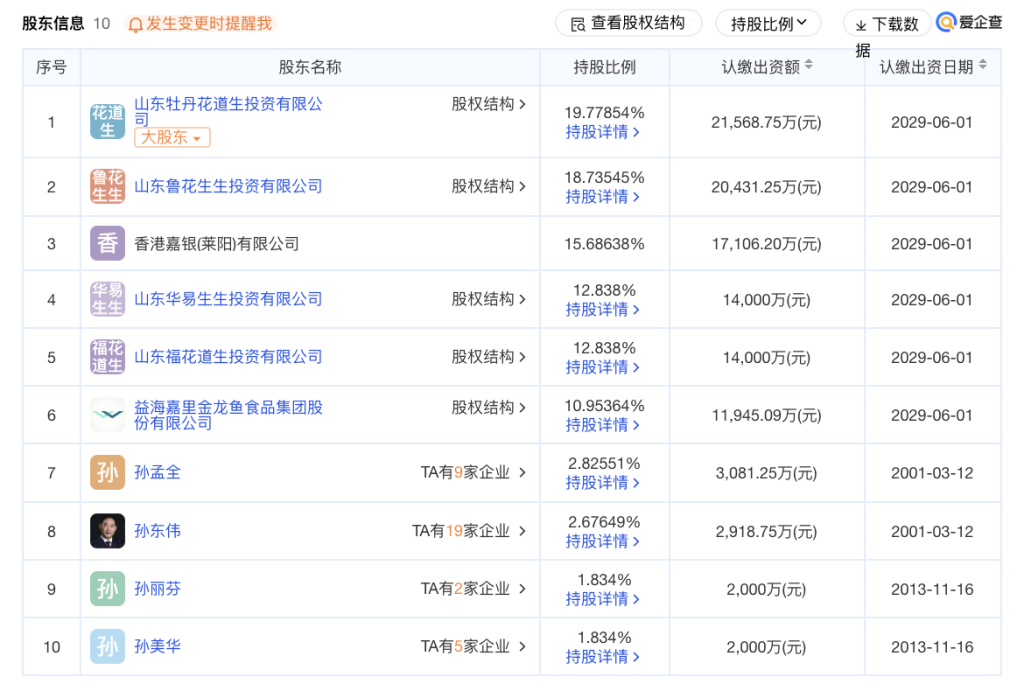Select 3,081.25万(元) amount cell
The height and width of the screenshot is (698, 1024).
766,473
